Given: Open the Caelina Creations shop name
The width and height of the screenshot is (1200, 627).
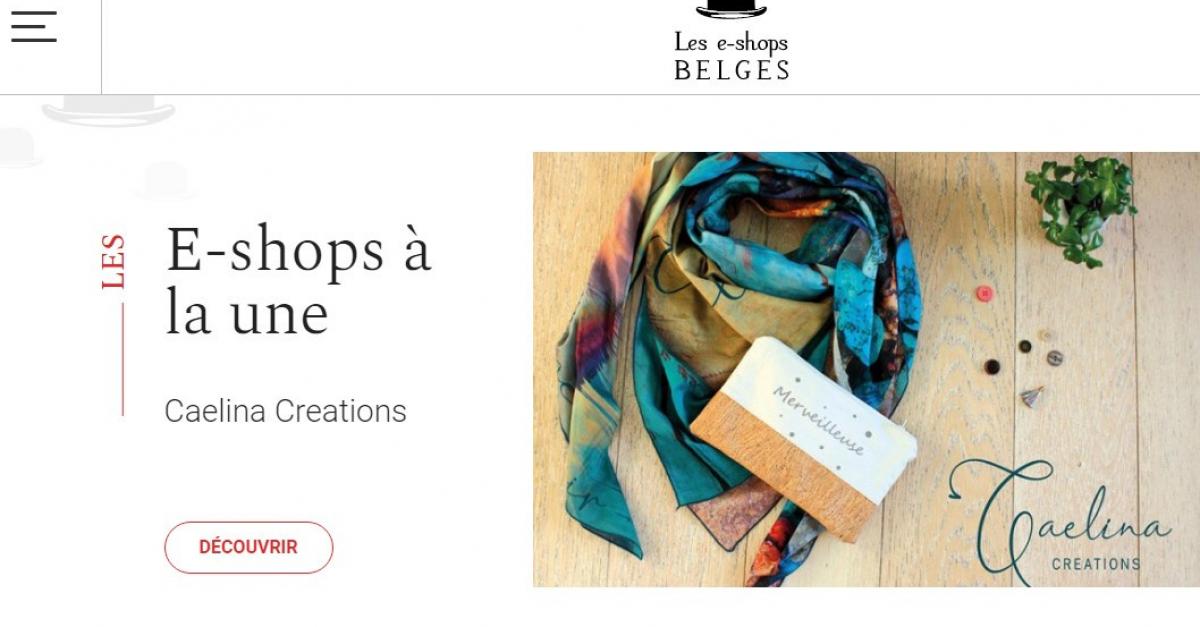Looking at the screenshot, I should 285,411.
